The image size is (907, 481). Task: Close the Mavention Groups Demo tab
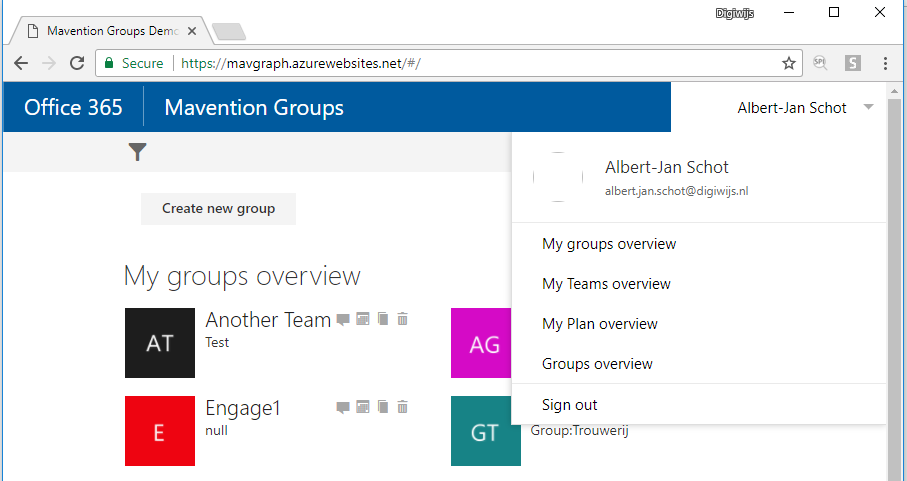click(x=192, y=31)
